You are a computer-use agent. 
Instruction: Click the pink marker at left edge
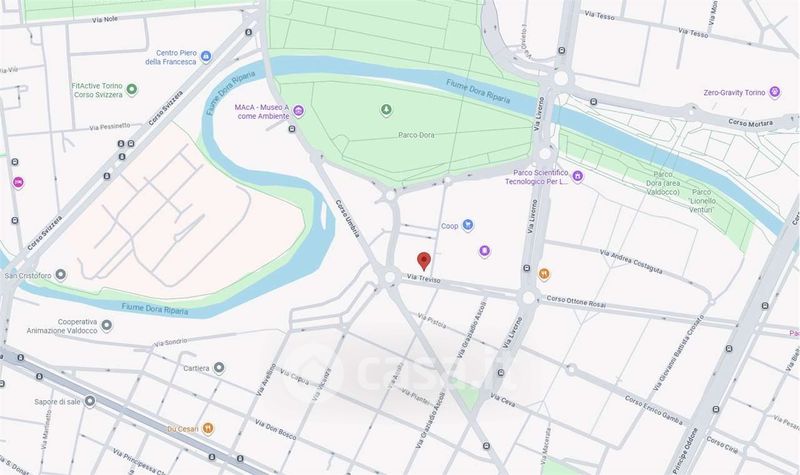click(x=18, y=182)
